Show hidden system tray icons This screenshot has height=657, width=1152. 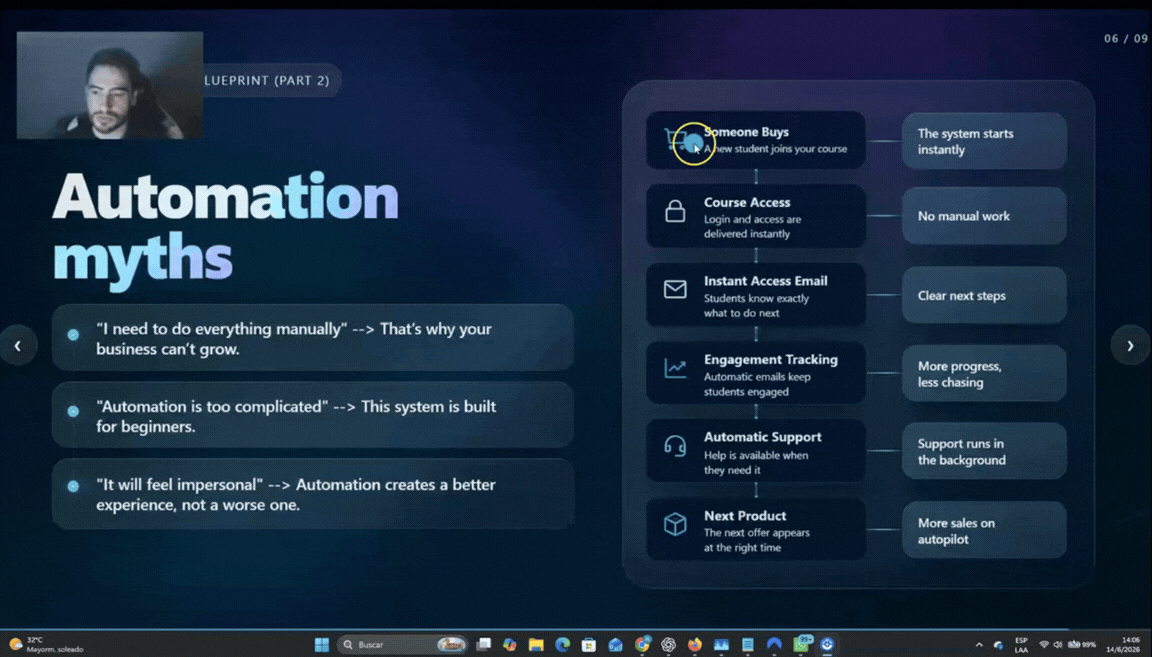click(979, 645)
